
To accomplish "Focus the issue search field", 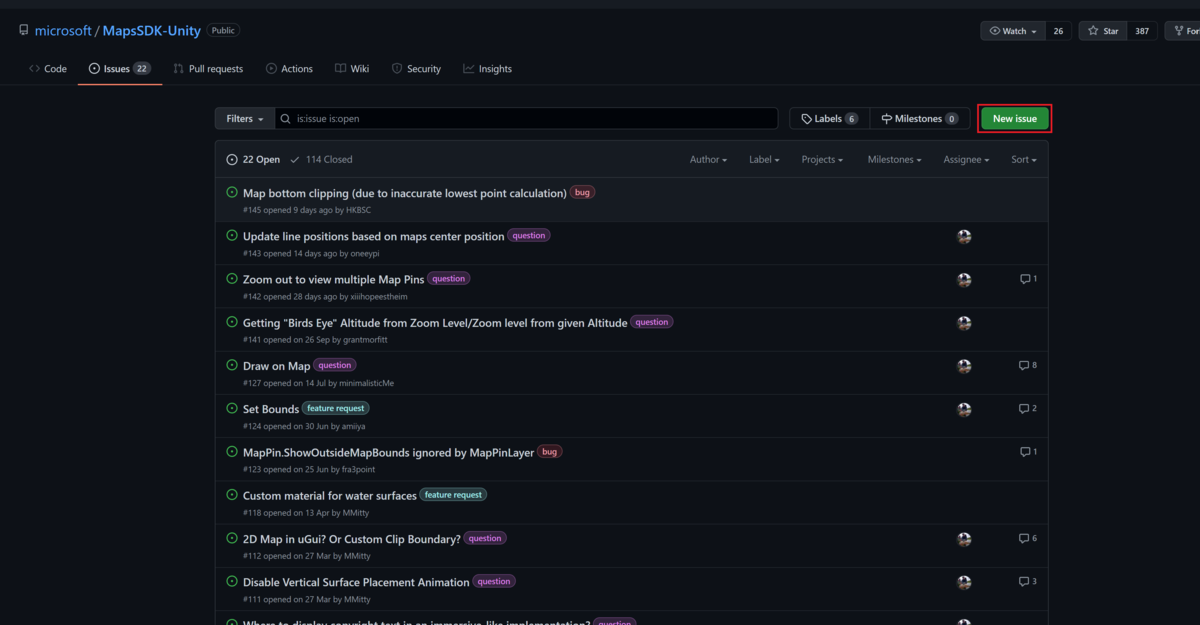I will point(527,119).
